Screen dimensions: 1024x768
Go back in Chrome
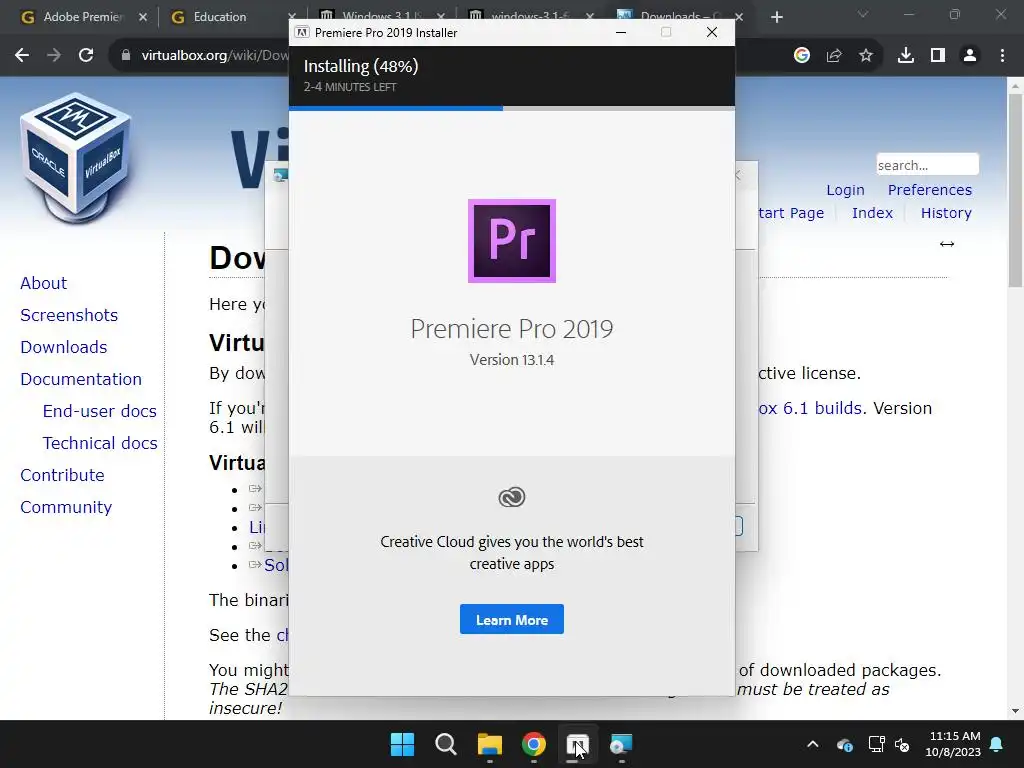tap(22, 56)
